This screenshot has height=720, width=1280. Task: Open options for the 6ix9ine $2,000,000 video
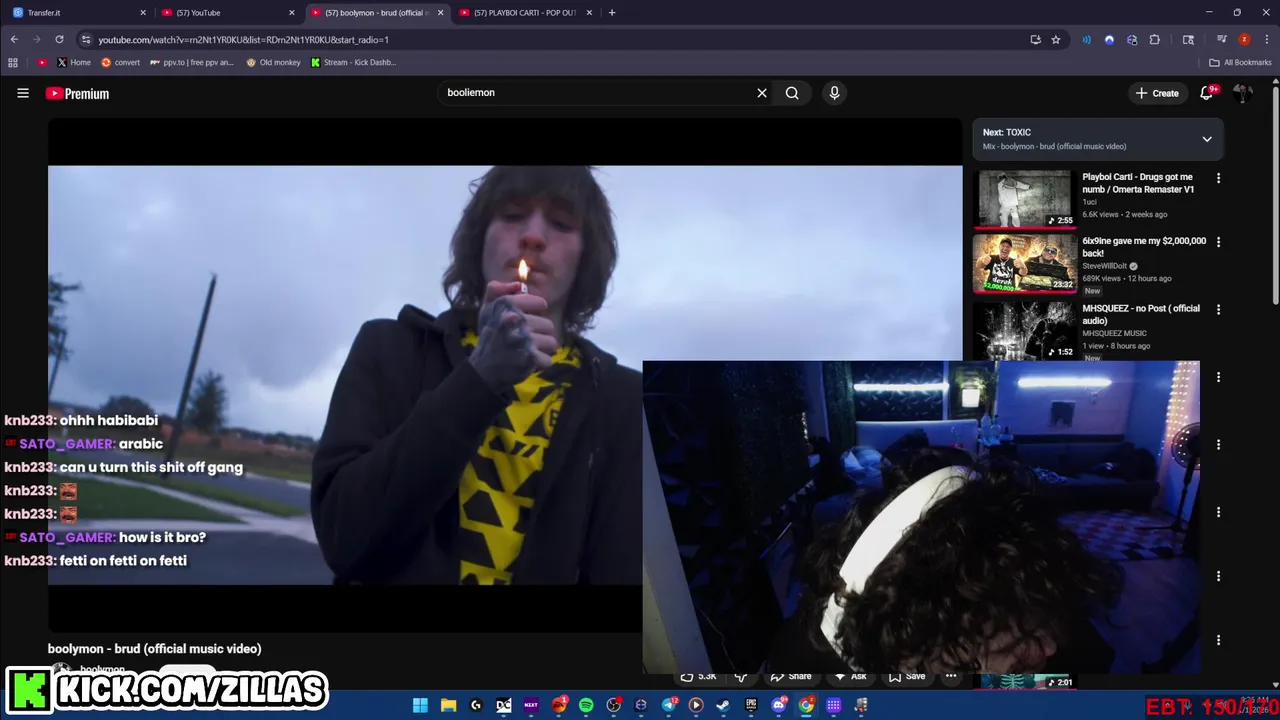[x=1218, y=242]
